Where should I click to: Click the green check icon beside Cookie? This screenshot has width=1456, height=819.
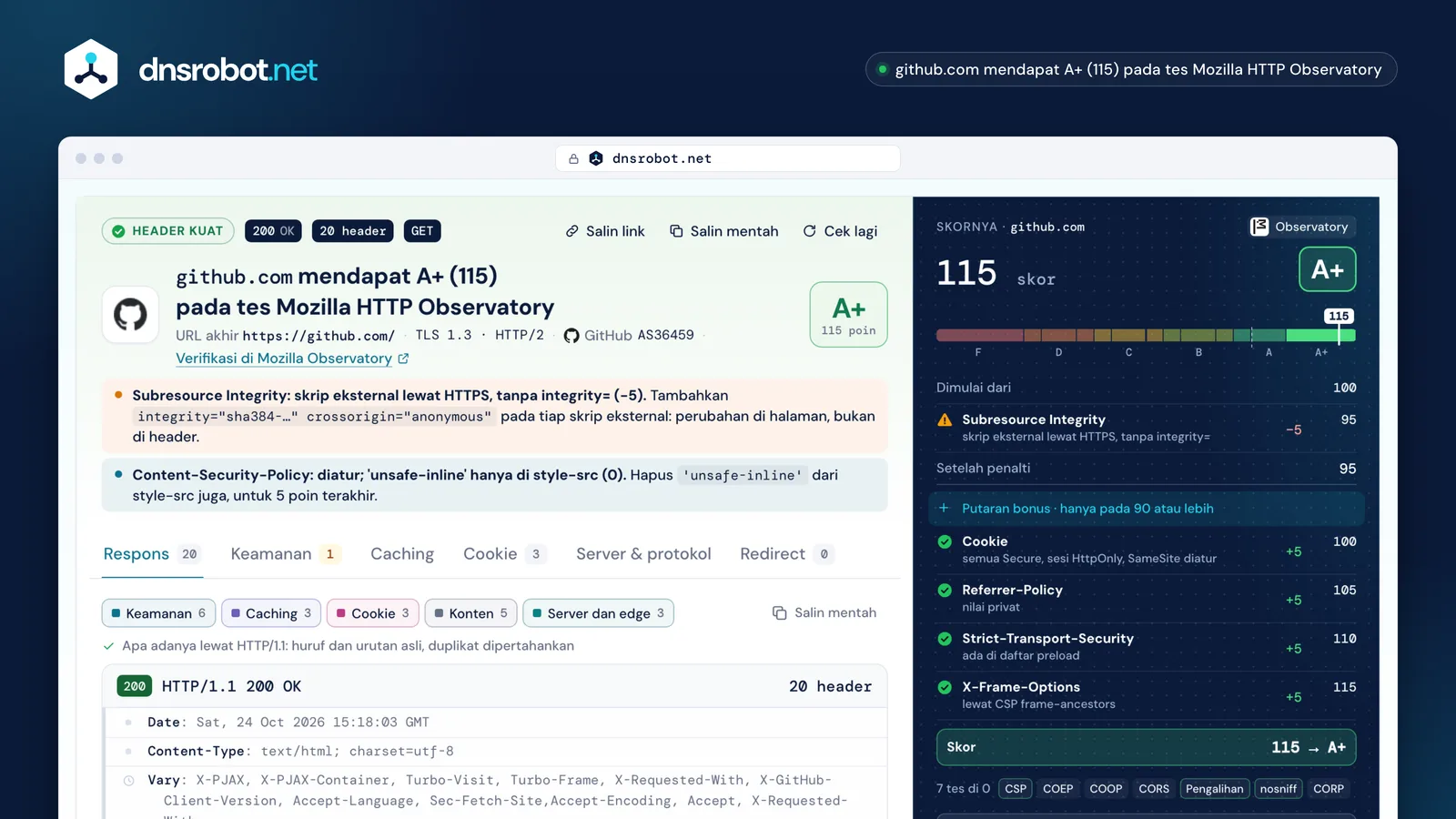pos(945,541)
